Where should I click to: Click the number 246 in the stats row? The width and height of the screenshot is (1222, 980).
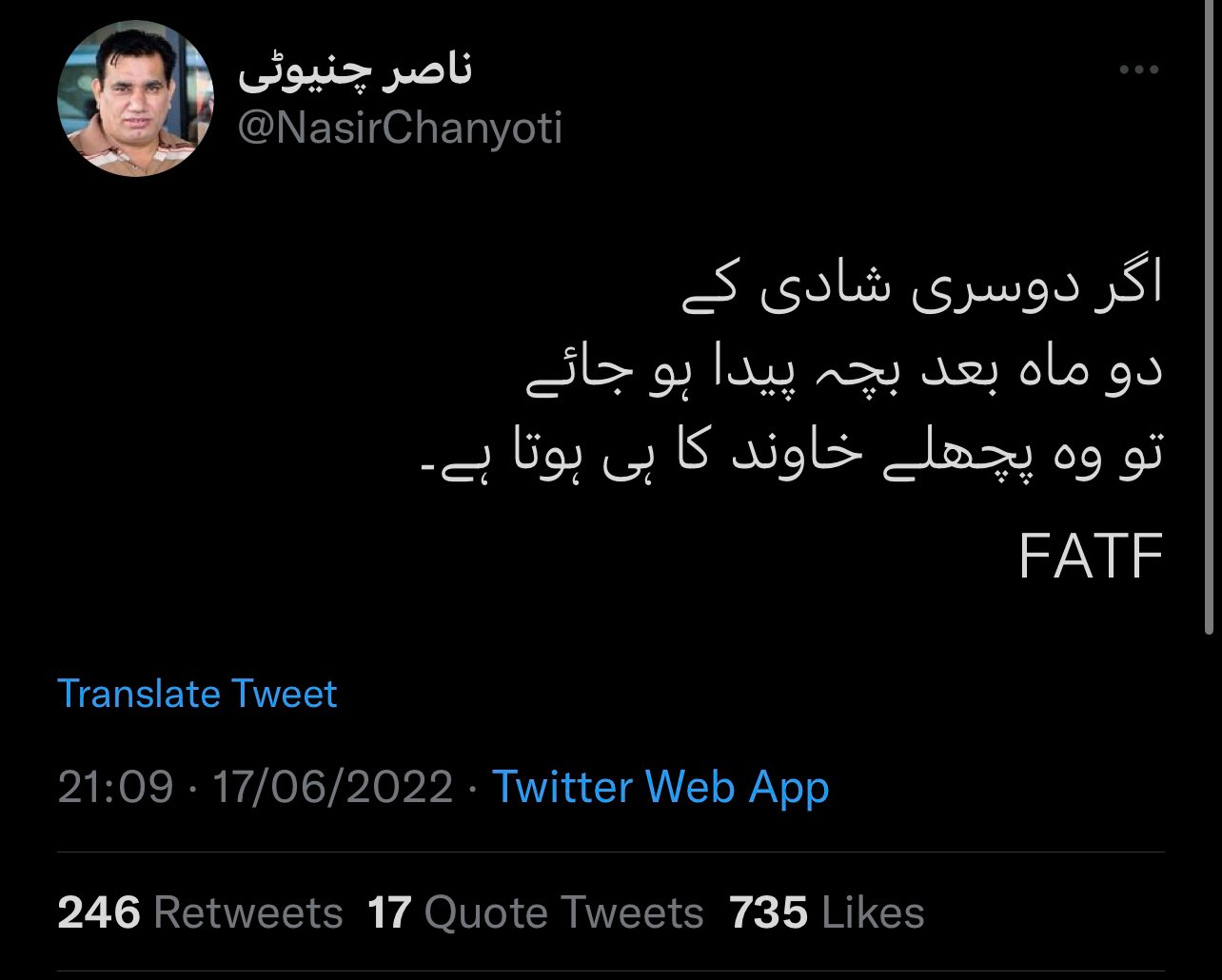coord(99,913)
